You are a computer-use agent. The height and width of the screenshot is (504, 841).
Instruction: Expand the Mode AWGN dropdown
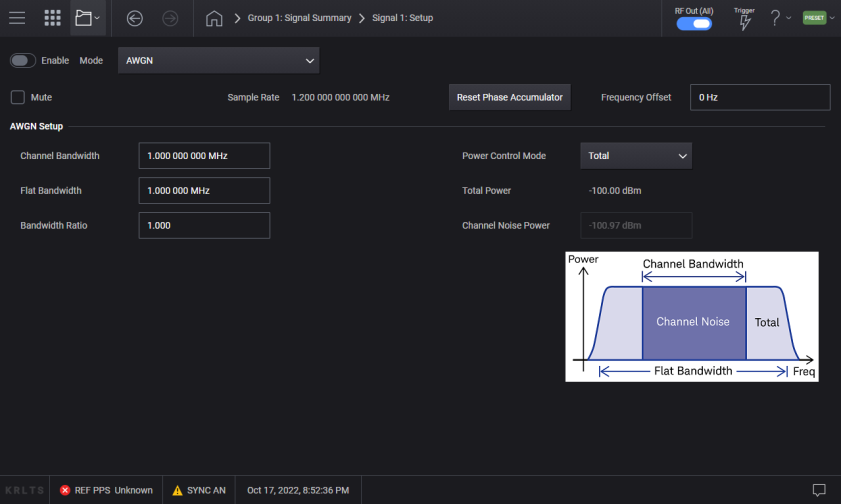pyautogui.click(x=218, y=60)
